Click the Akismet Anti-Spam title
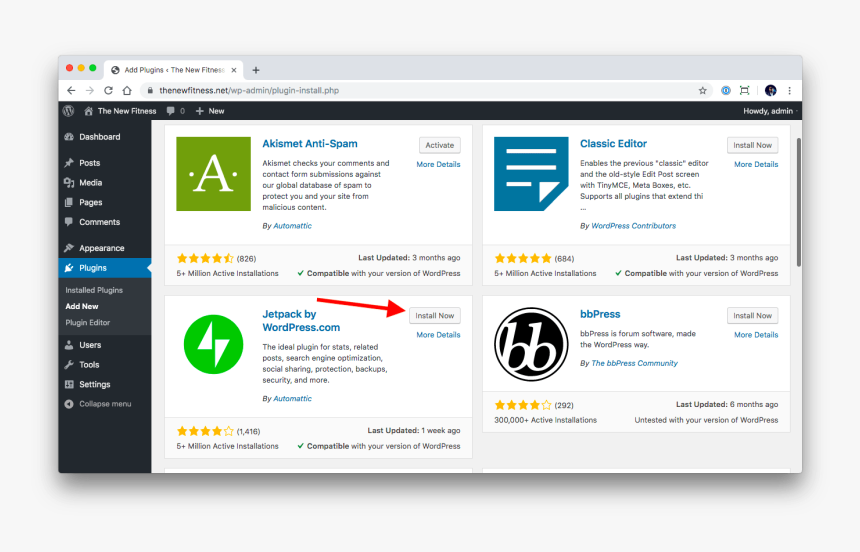The image size is (860, 552). coord(310,144)
